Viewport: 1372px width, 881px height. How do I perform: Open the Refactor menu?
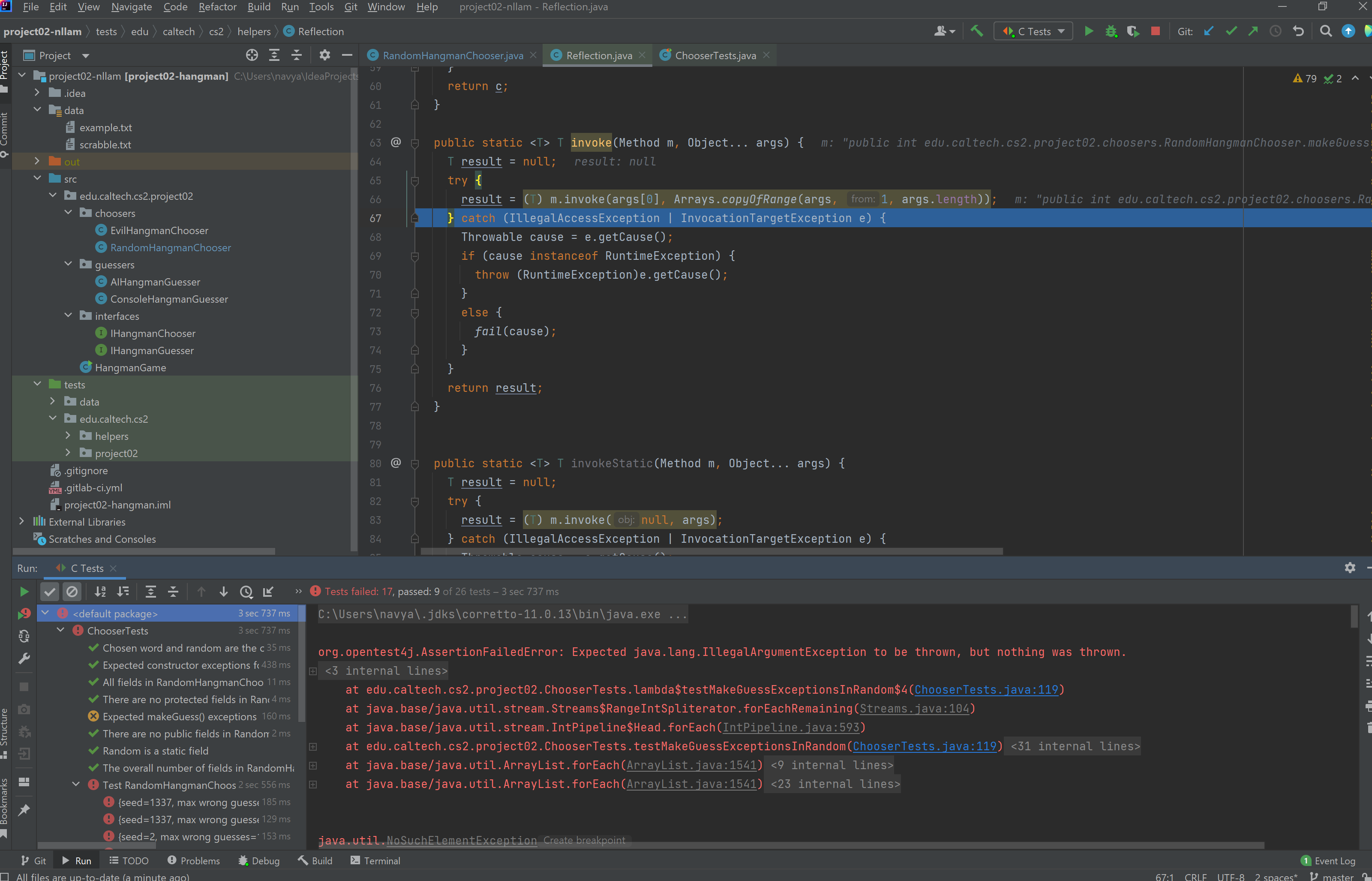(217, 7)
